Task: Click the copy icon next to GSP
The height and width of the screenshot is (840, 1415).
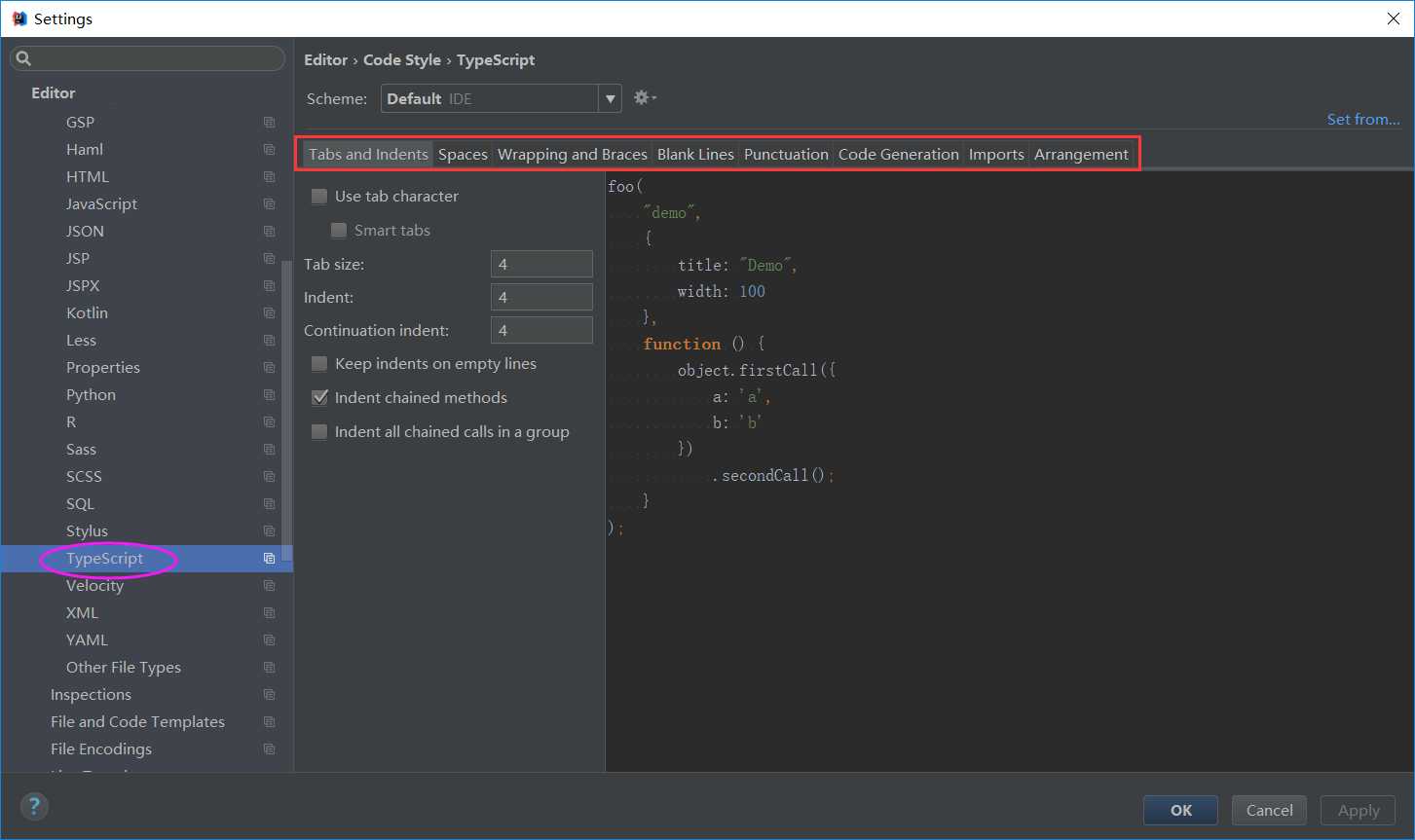Action: click(x=269, y=123)
